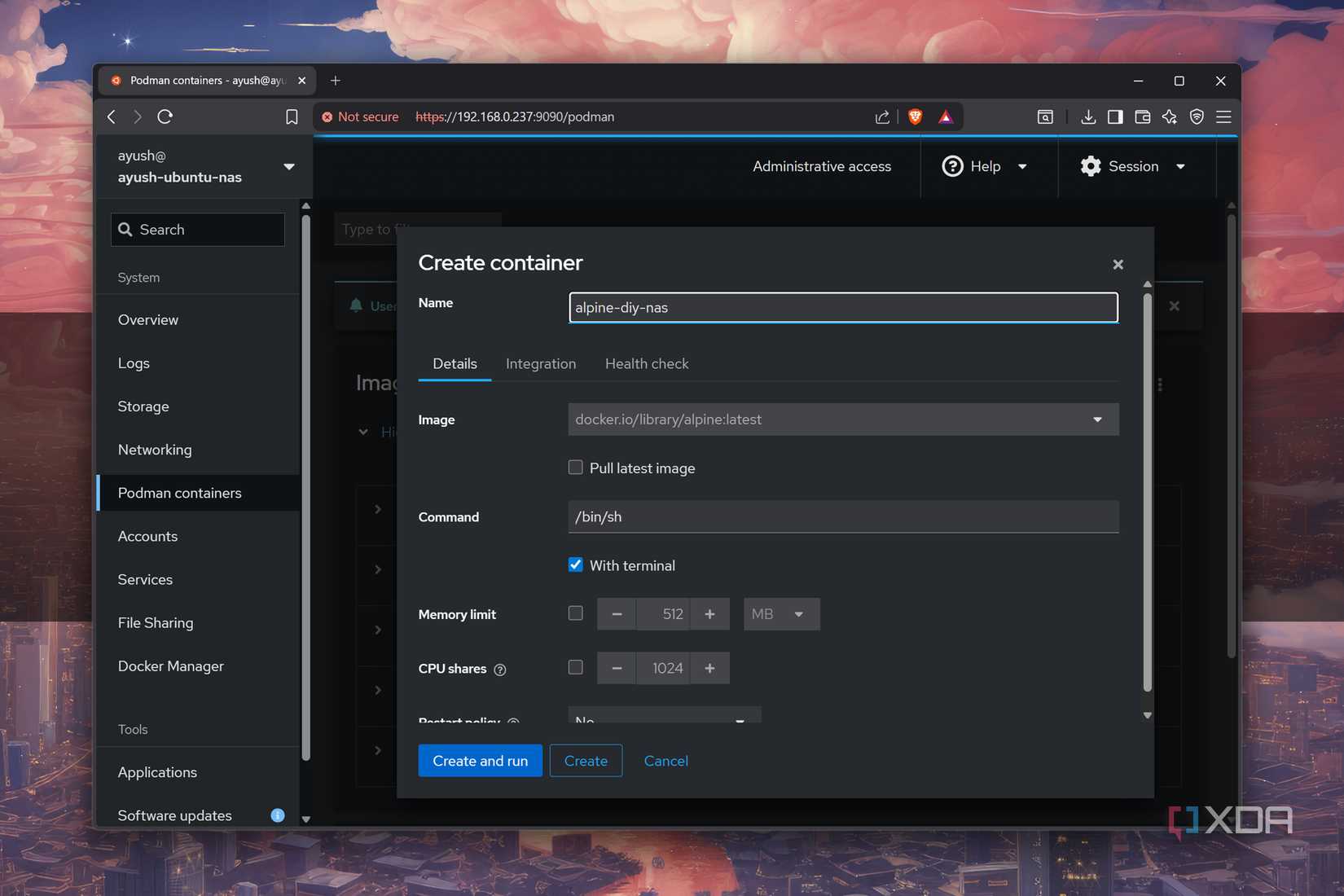
Task: Click the Create button
Action: (x=586, y=760)
